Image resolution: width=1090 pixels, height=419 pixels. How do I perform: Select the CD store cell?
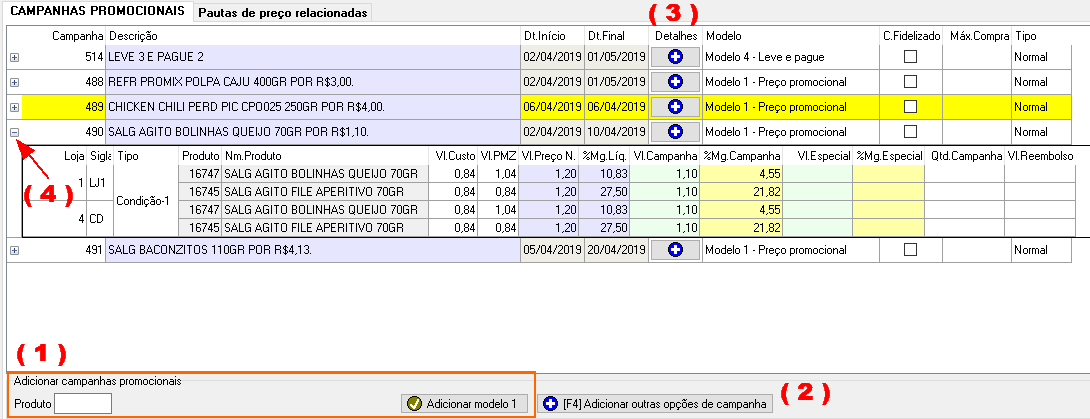pyautogui.click(x=100, y=219)
